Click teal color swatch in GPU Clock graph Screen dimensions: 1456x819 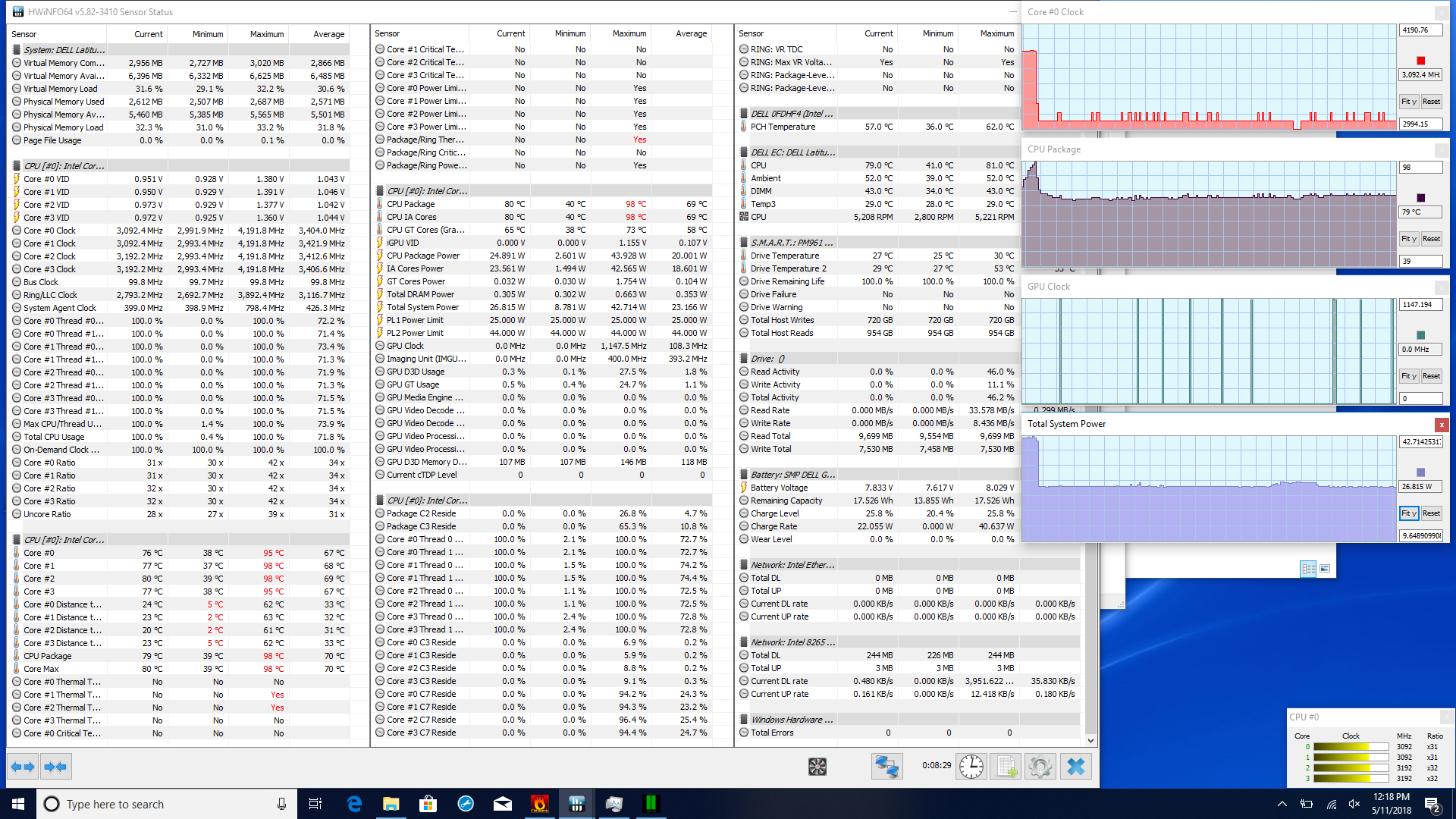1420,335
